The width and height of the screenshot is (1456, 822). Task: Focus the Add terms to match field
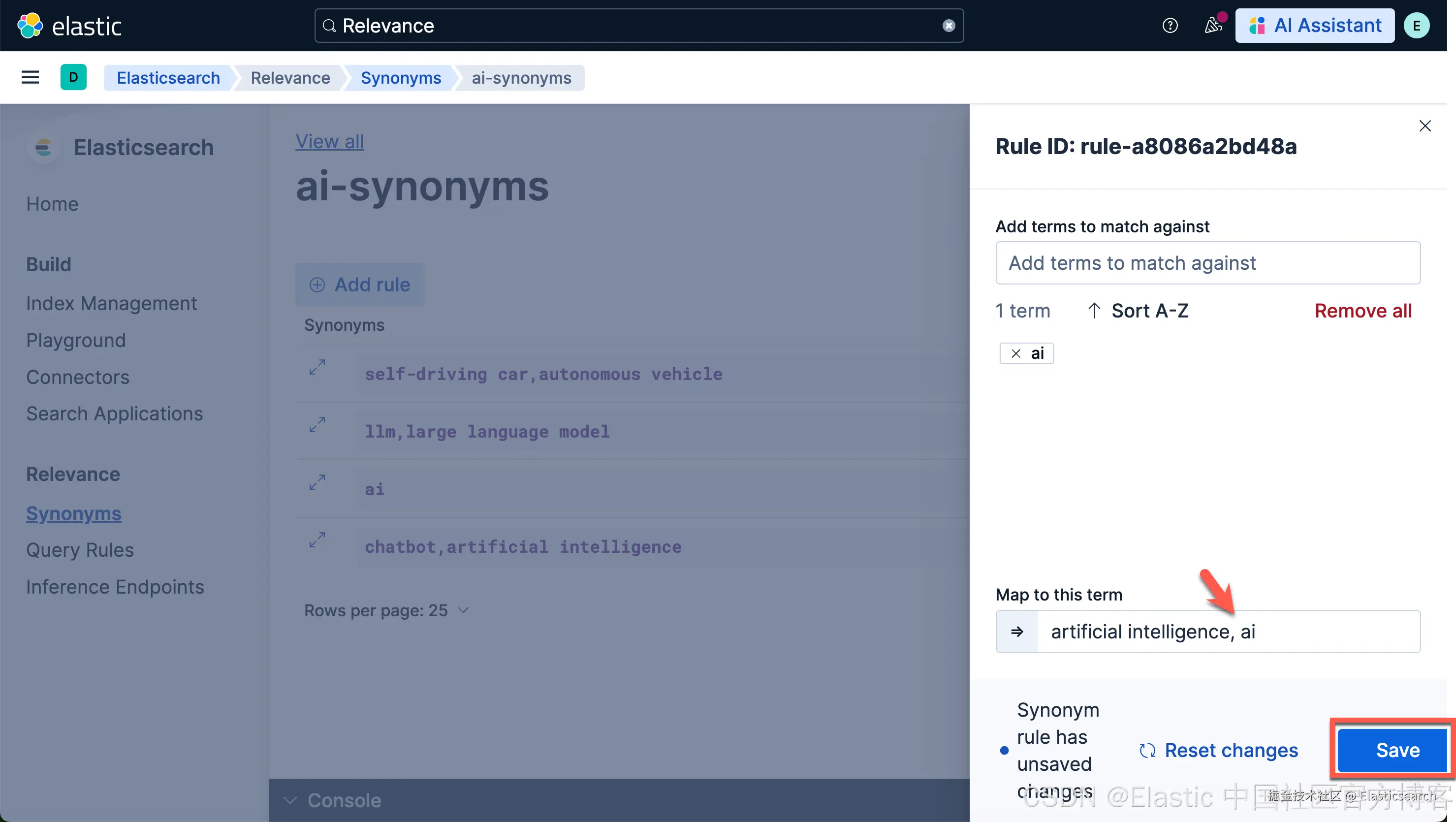1207,263
